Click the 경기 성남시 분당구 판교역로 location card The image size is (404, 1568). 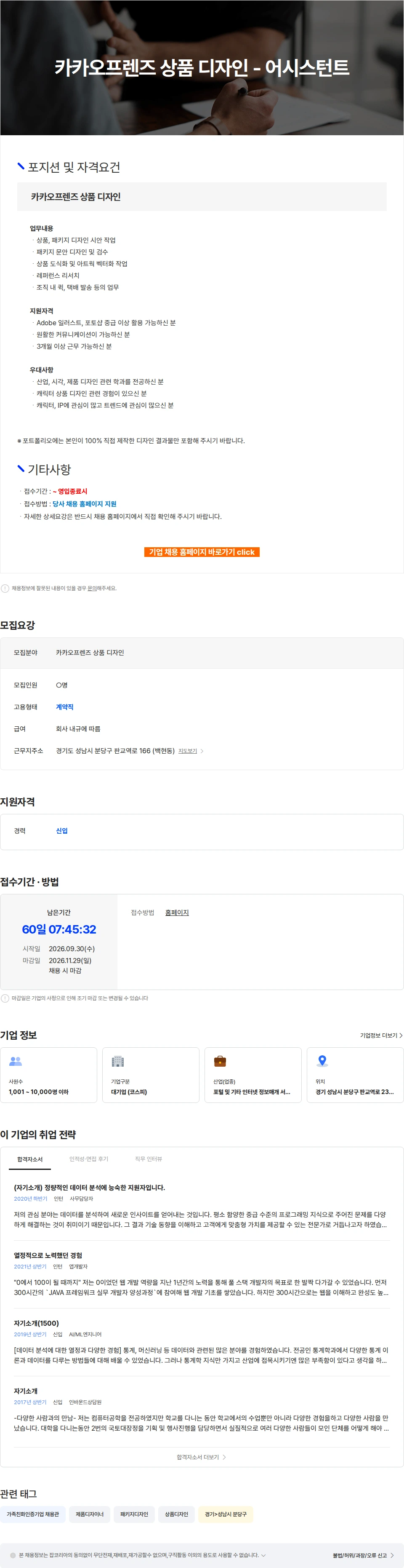point(355,1074)
